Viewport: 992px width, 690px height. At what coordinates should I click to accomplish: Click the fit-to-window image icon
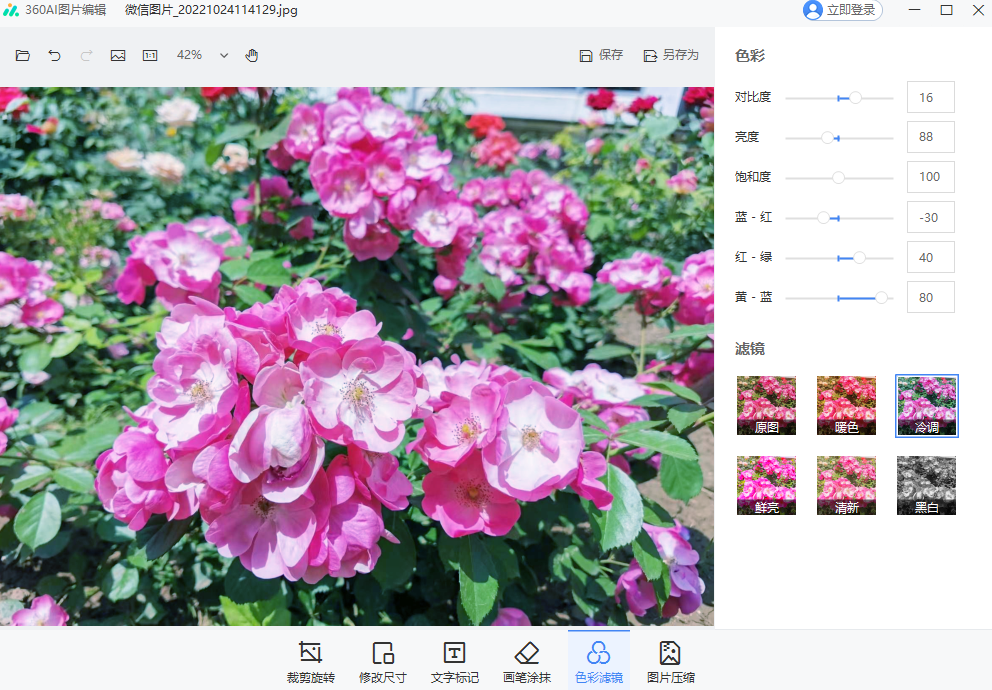(118, 55)
